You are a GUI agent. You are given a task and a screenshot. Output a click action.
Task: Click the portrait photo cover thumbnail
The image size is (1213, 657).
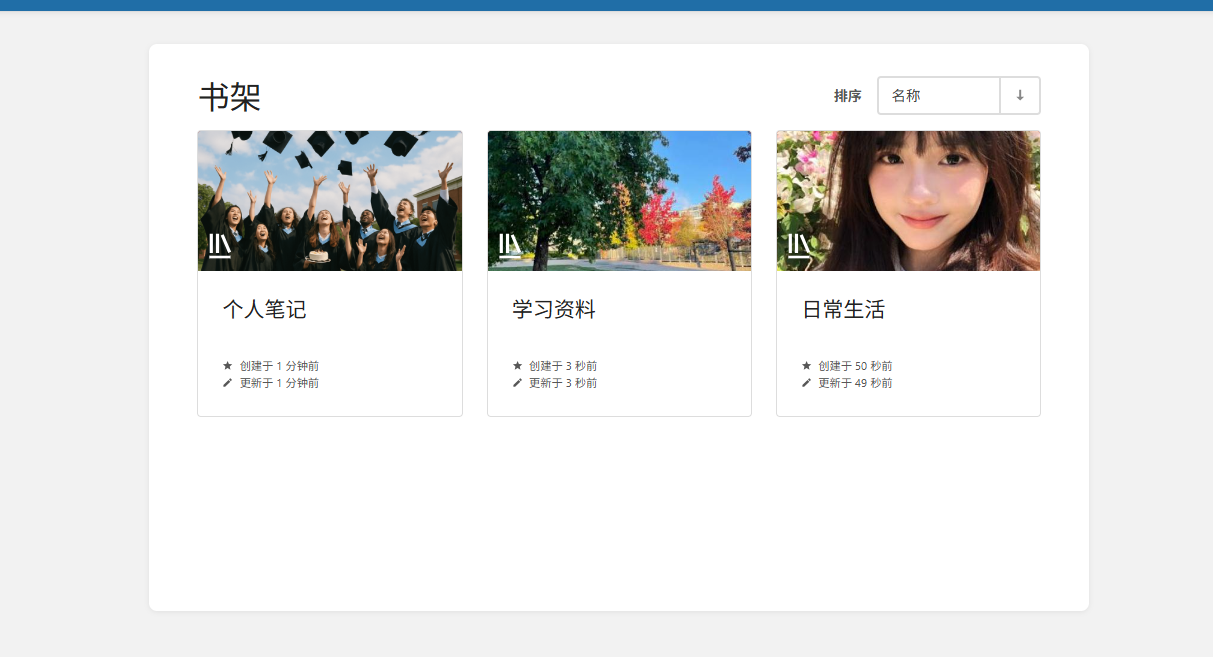[908, 201]
